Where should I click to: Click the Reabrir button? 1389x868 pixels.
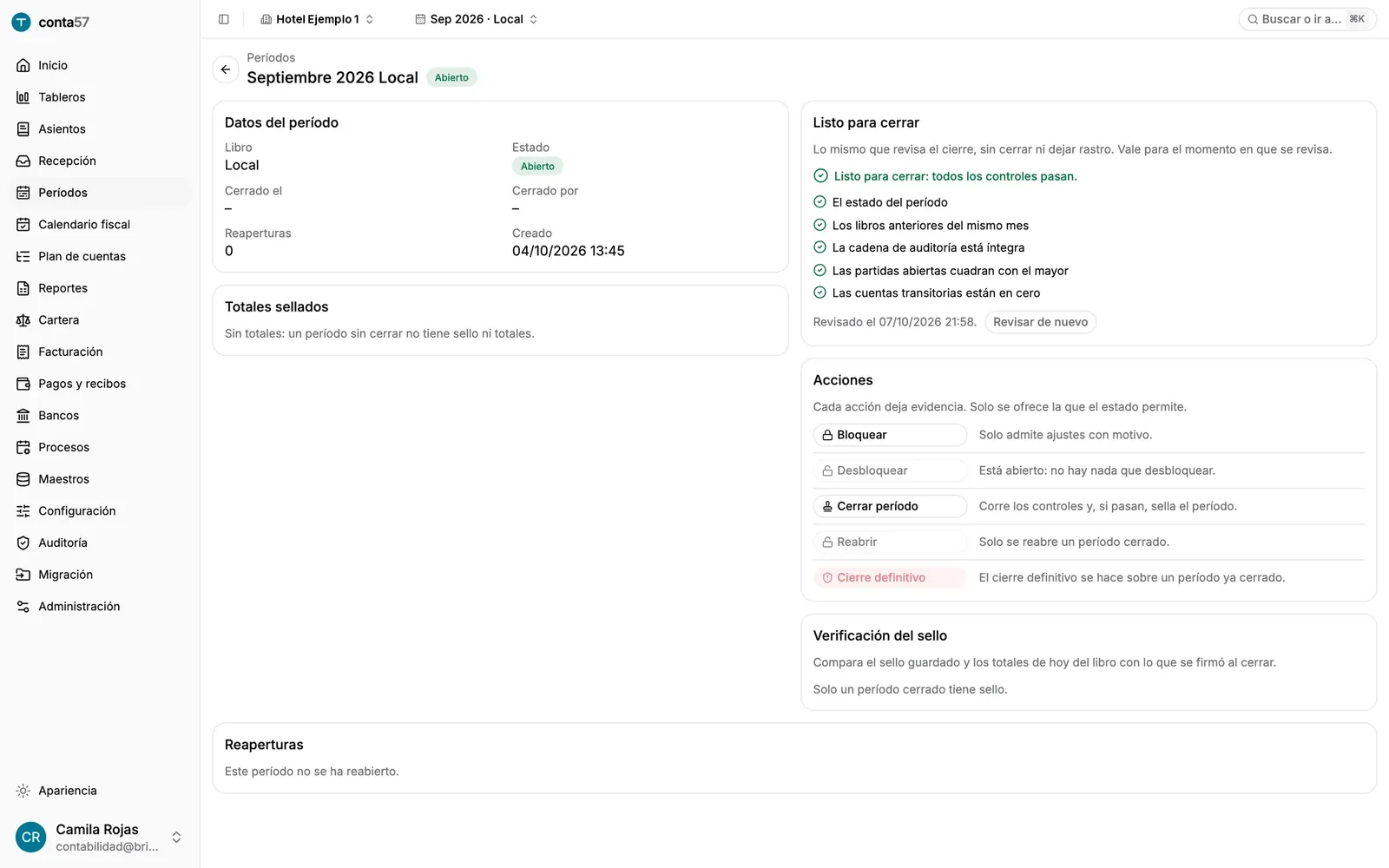pos(890,542)
